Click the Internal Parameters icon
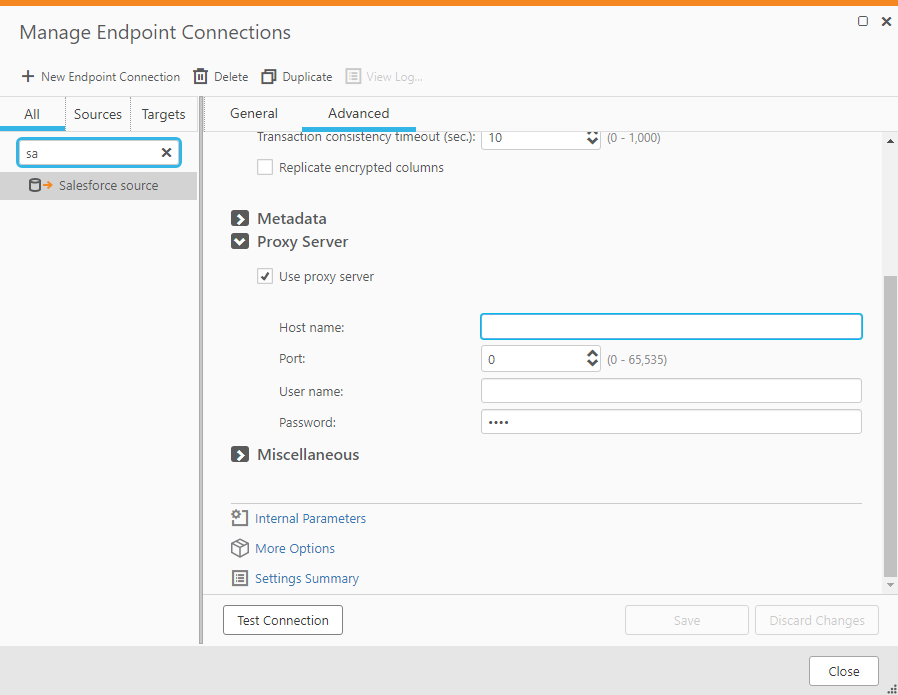Image resolution: width=898 pixels, height=695 pixels. [x=239, y=518]
